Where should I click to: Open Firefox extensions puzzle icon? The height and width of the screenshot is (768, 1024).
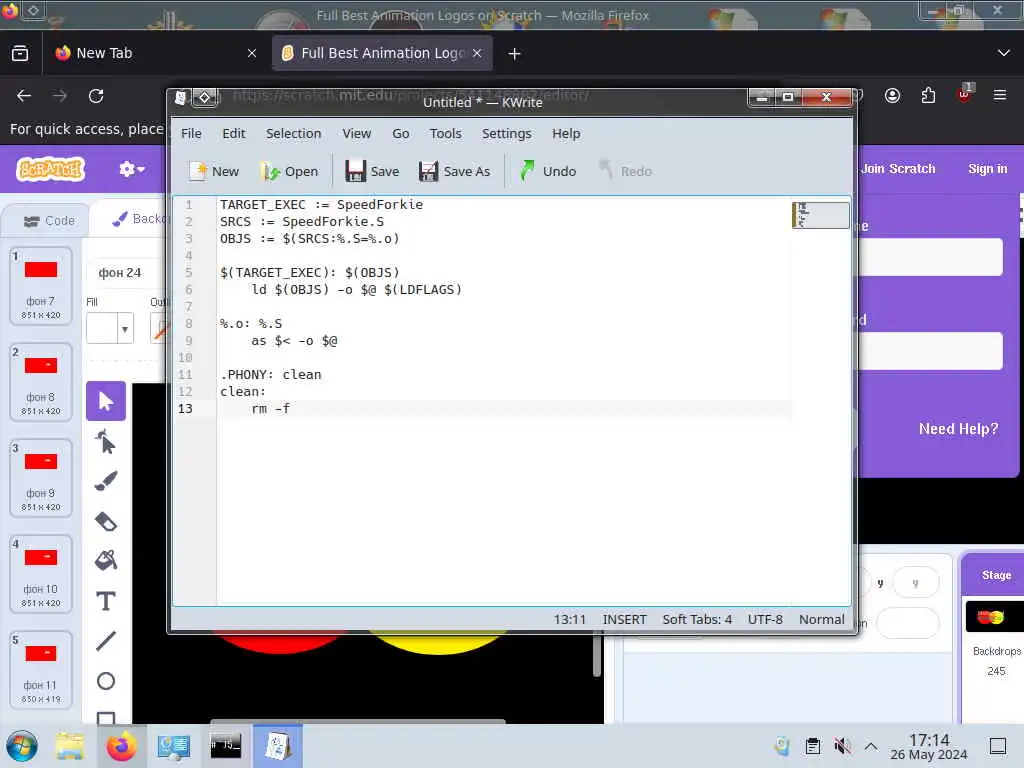point(928,96)
